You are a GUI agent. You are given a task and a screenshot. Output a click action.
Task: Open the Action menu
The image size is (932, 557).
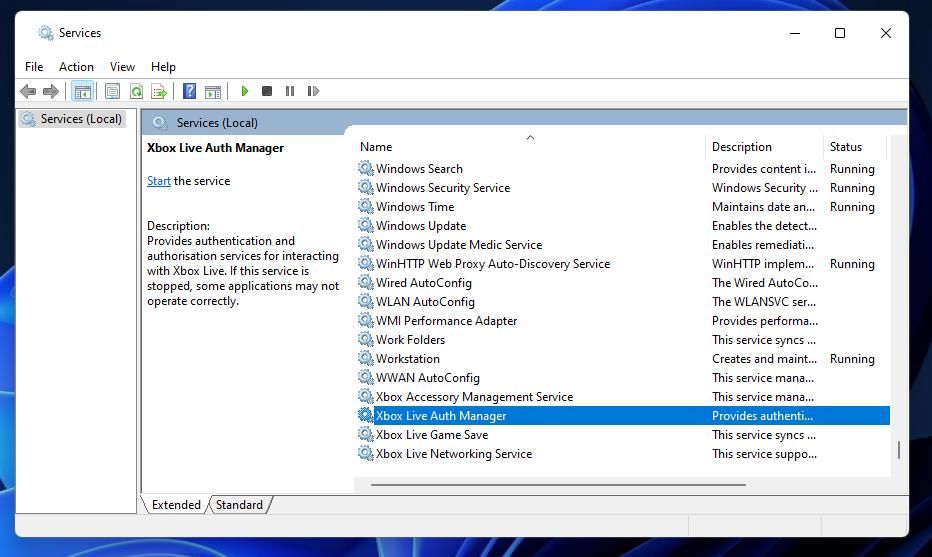(76, 67)
